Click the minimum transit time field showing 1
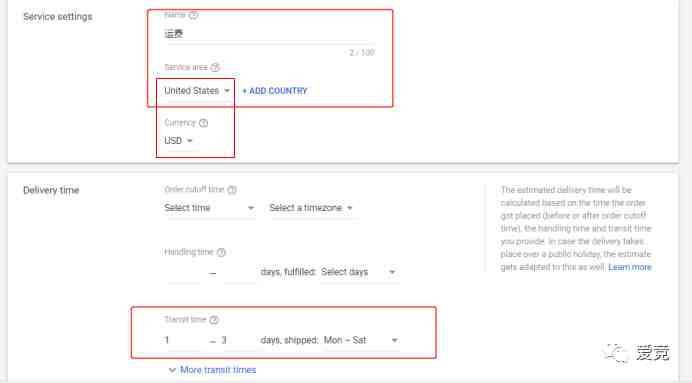 click(182, 340)
